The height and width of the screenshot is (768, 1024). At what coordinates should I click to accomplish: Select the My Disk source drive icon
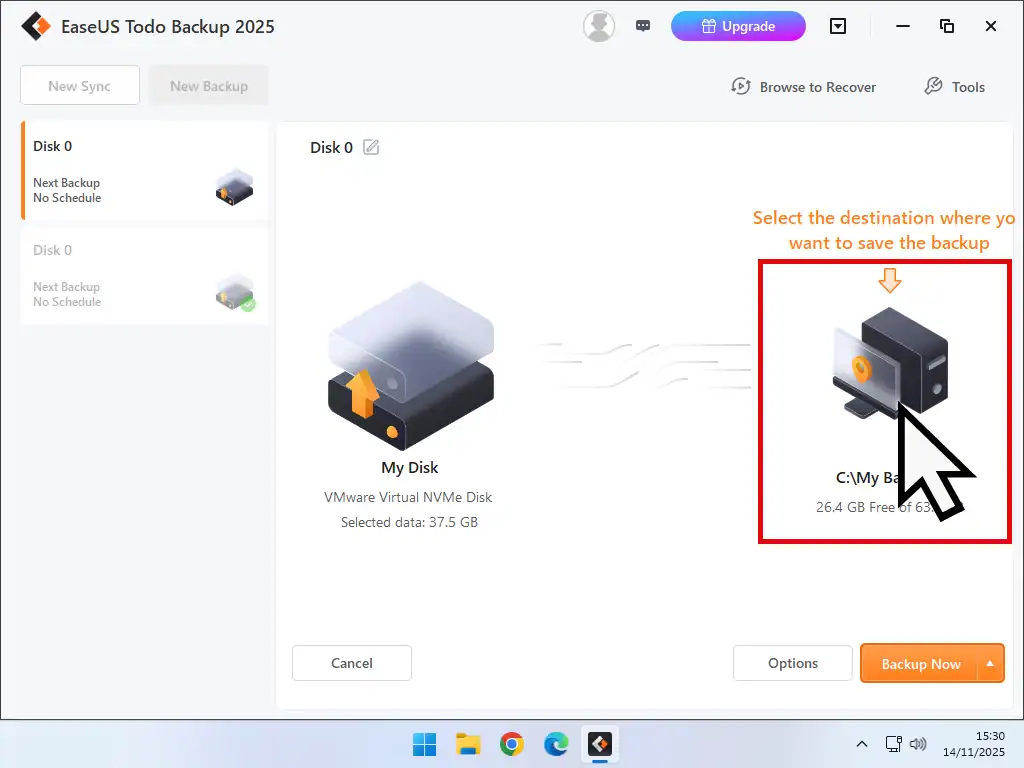409,365
